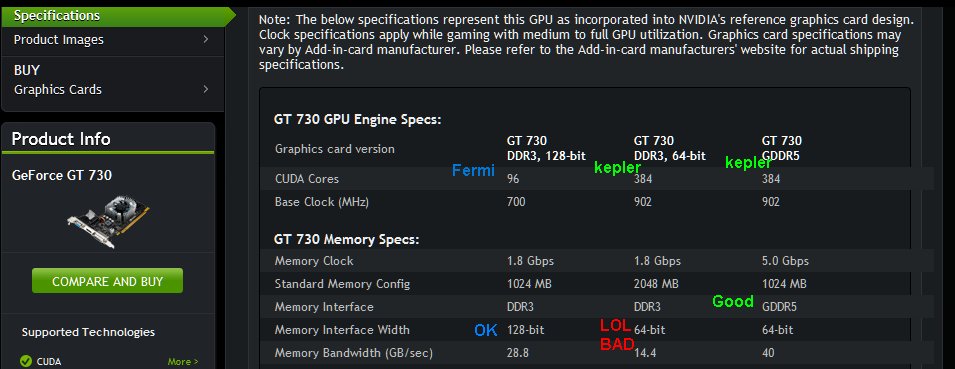This screenshot has height=369, width=955.
Task: Click the green CUDA checkmark icon
Action: 26,362
